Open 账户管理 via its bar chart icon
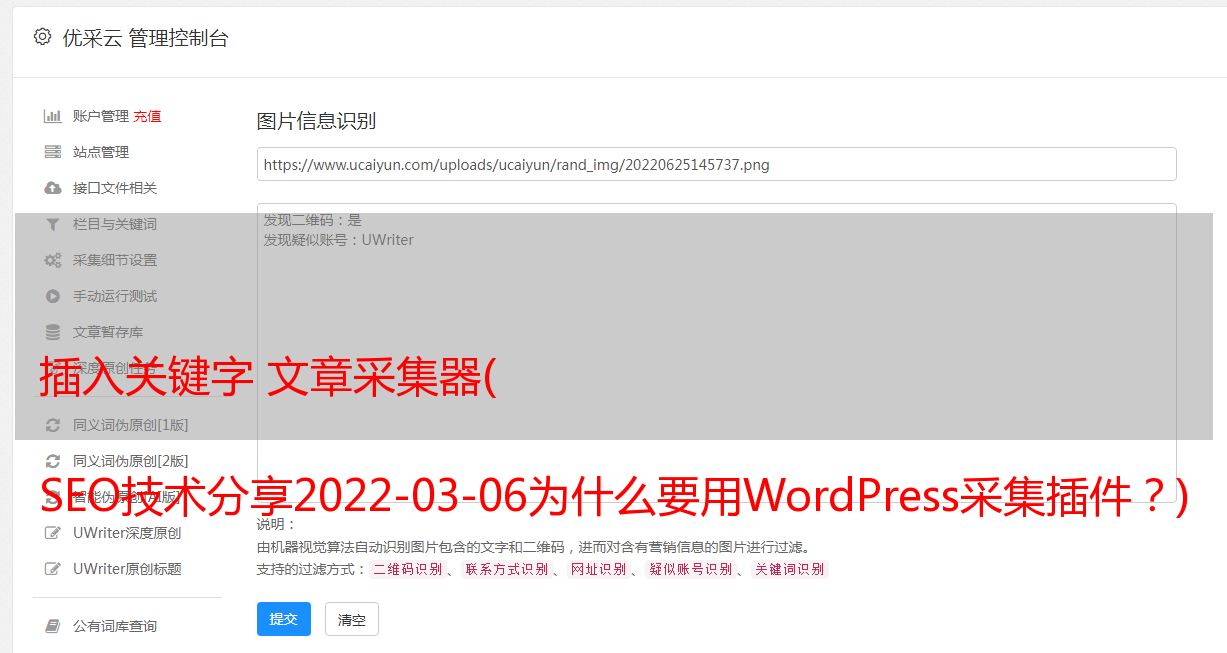Image resolution: width=1227 pixels, height=653 pixels. 53,116
